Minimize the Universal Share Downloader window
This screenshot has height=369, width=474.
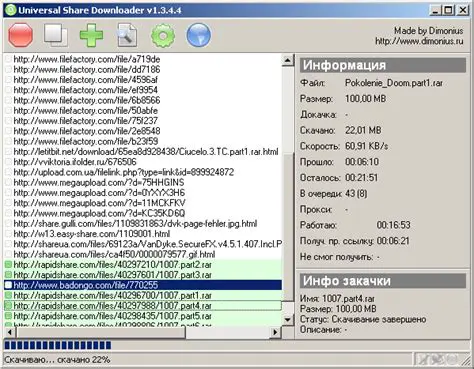click(x=435, y=10)
